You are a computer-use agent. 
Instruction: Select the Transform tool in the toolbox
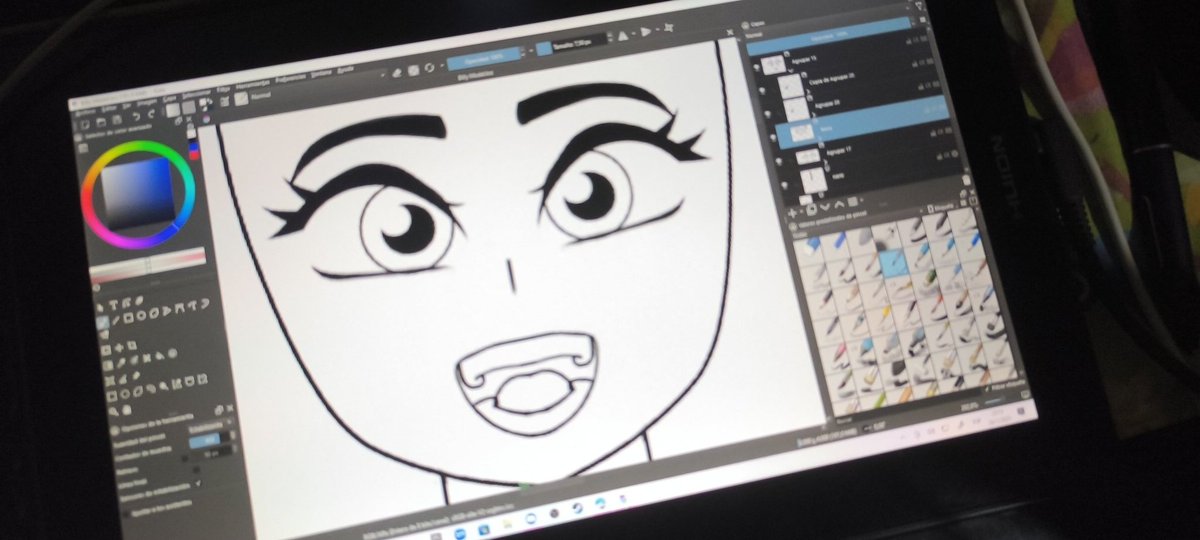point(106,349)
